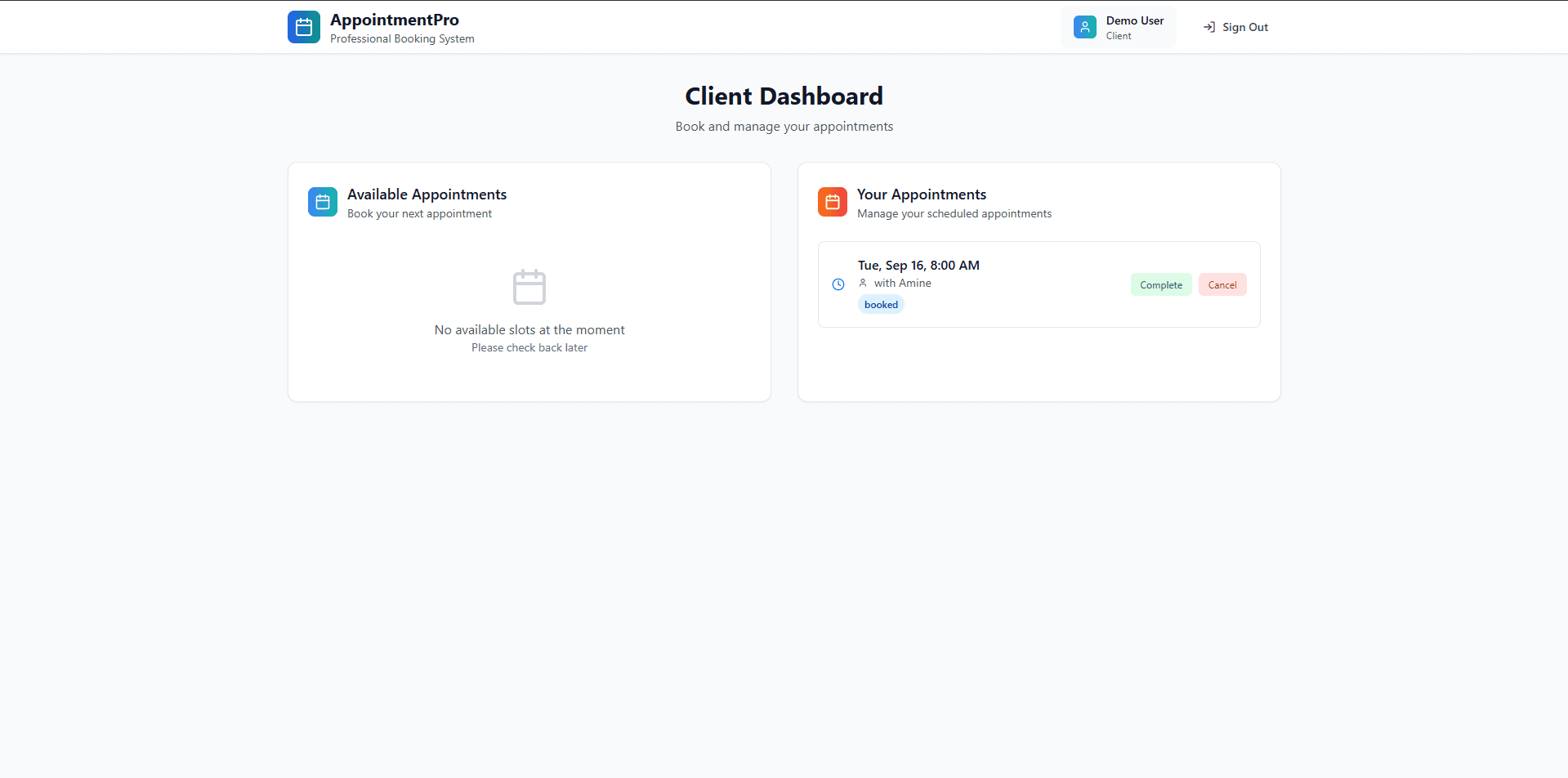Viewport: 1568px width, 778px height.
Task: Click the Client Dashboard heading
Action: click(784, 96)
